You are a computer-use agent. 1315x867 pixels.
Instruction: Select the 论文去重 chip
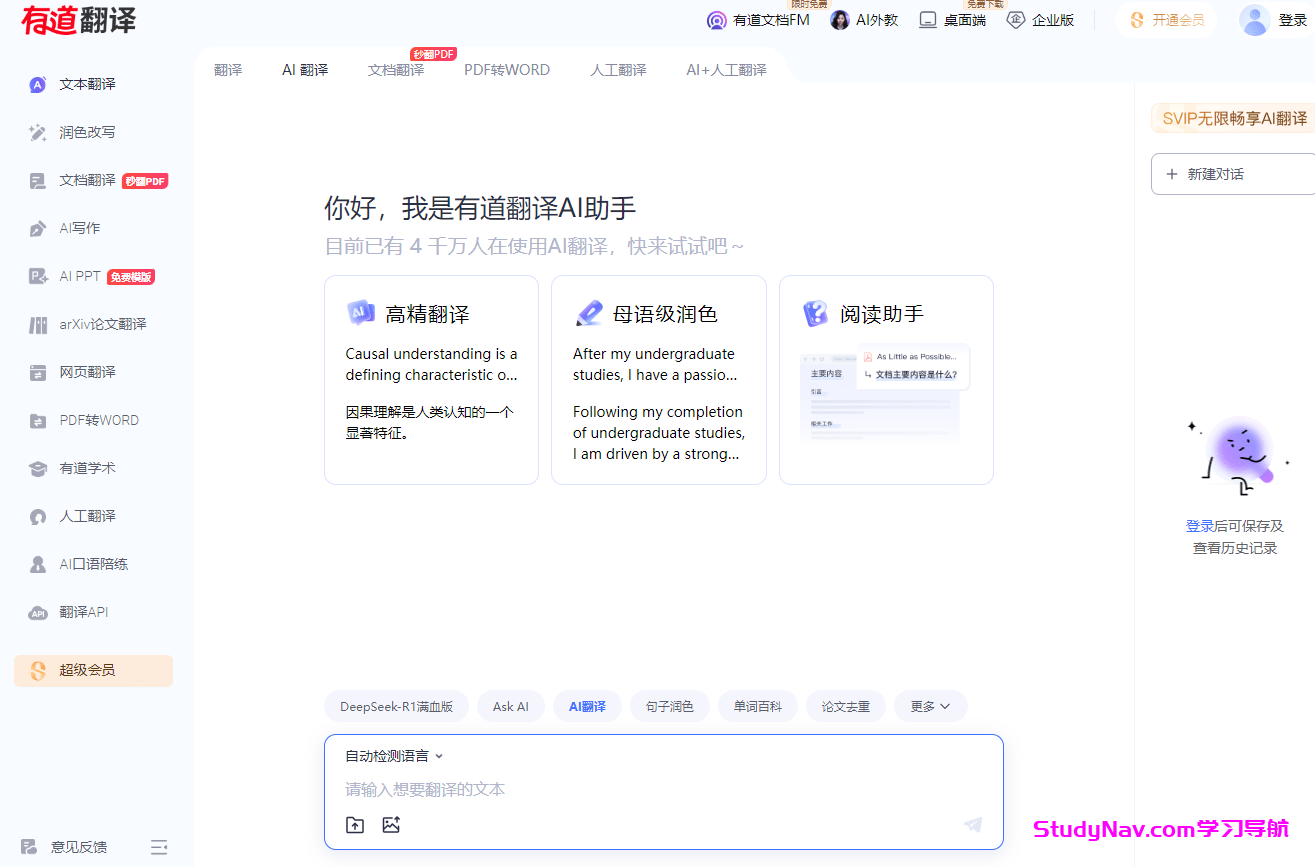click(x=846, y=706)
